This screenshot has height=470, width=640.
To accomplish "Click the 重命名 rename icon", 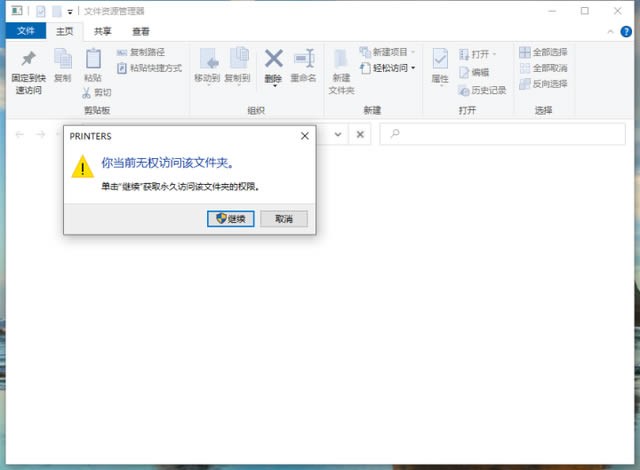I will point(303,58).
